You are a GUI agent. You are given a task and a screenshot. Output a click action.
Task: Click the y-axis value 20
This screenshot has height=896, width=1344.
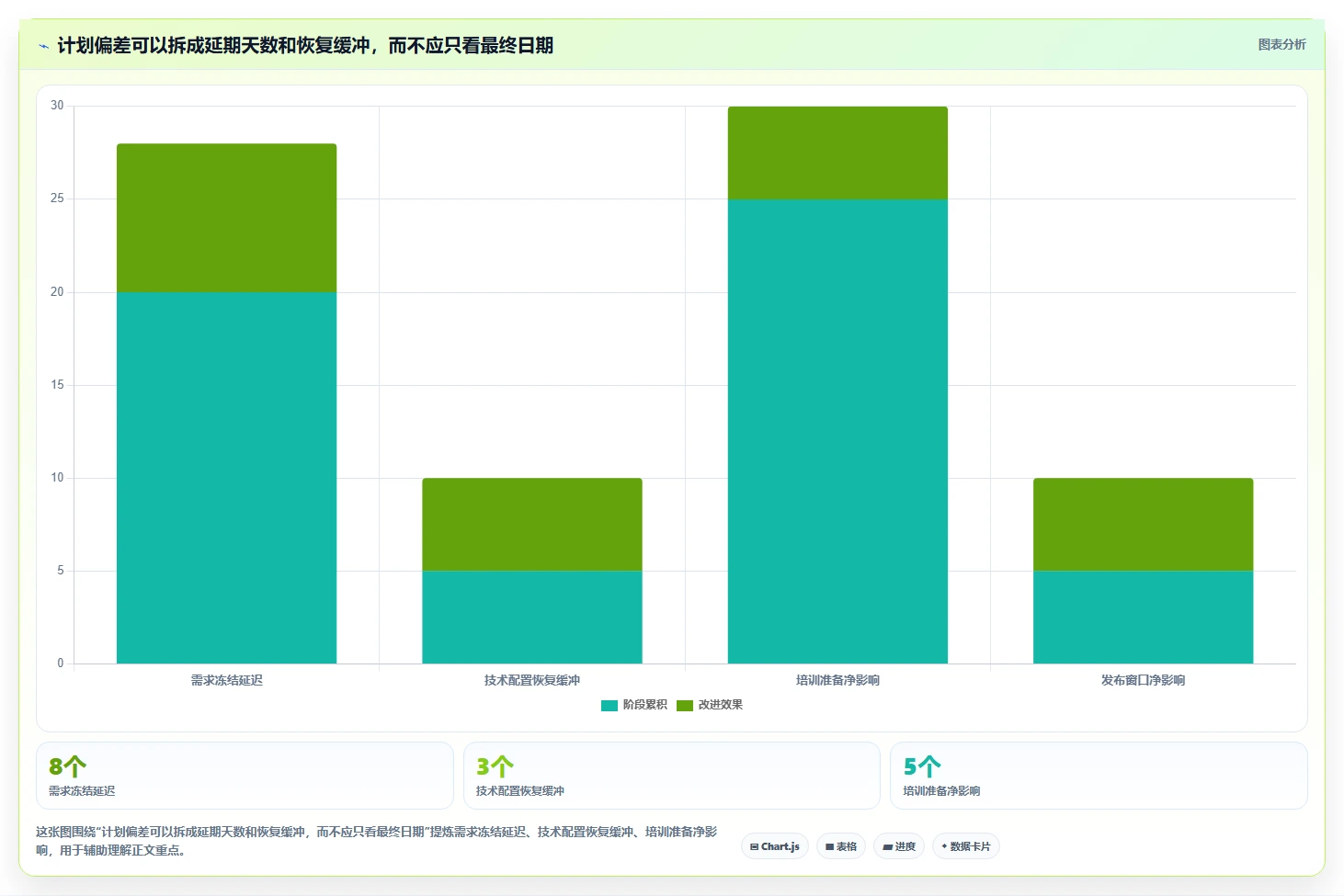pyautogui.click(x=57, y=292)
